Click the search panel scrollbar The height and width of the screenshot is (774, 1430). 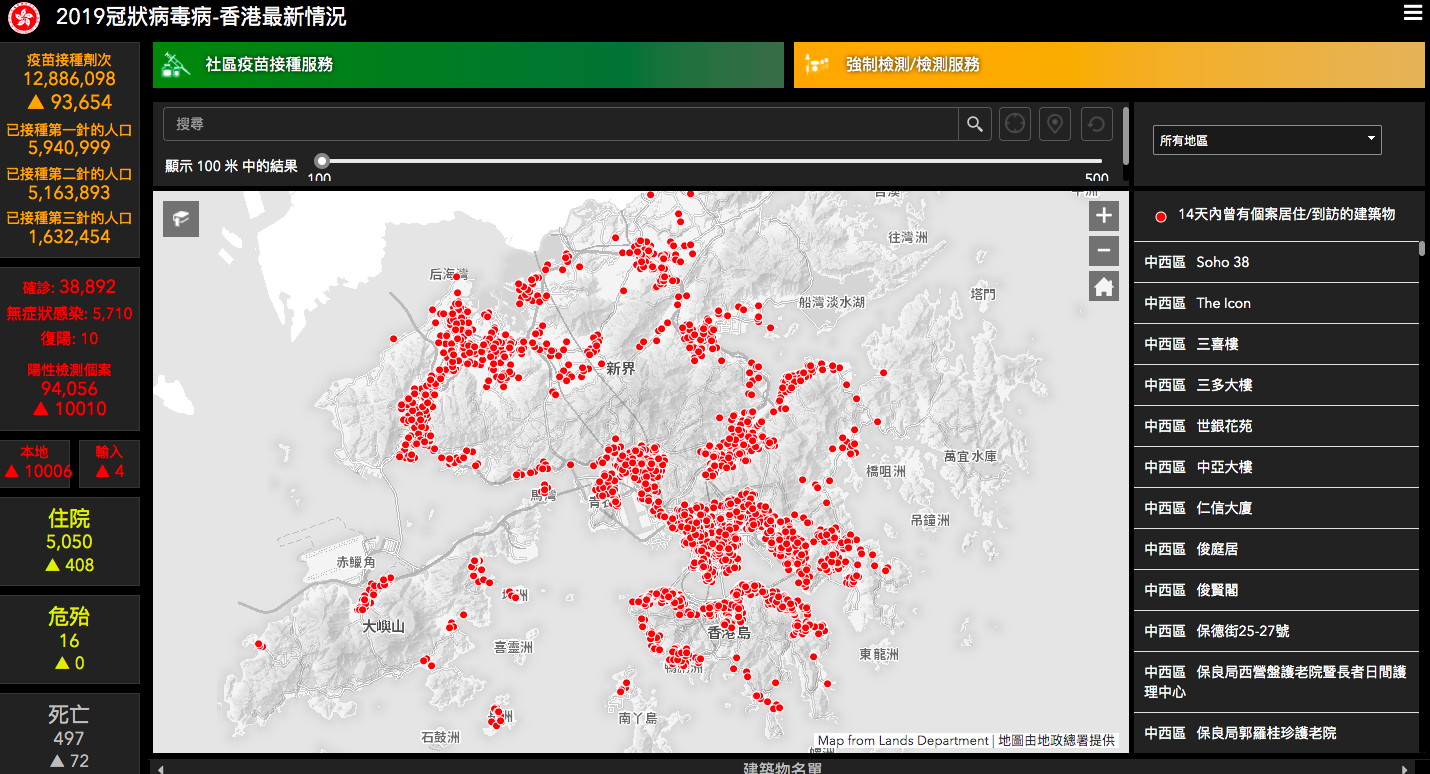coord(1127,136)
